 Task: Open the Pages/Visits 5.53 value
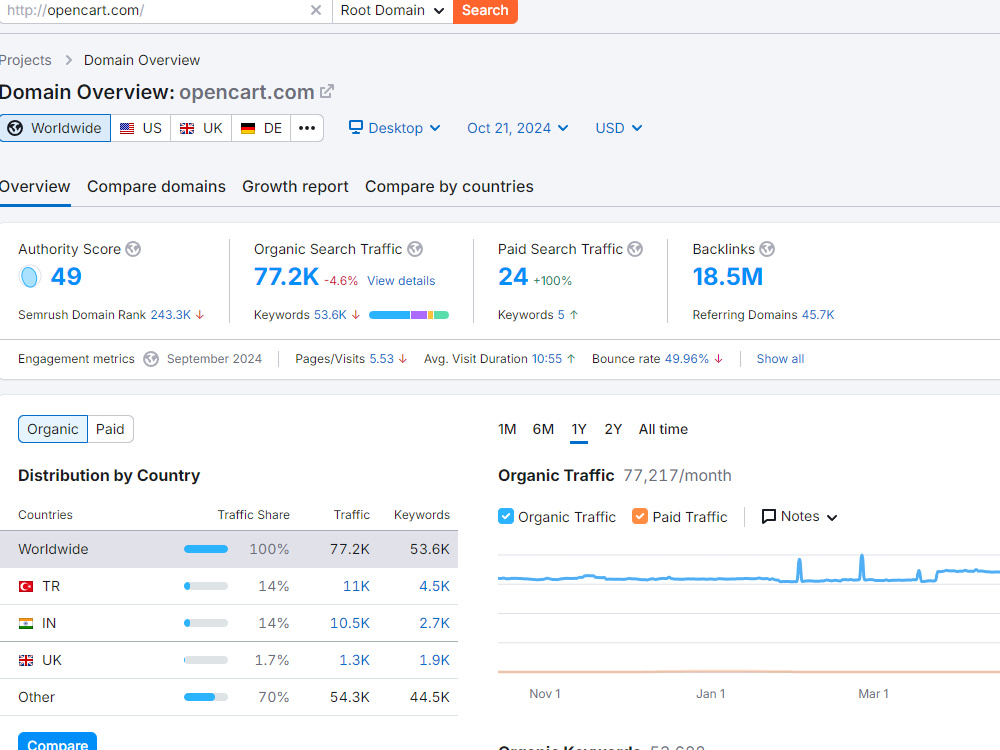coord(381,359)
